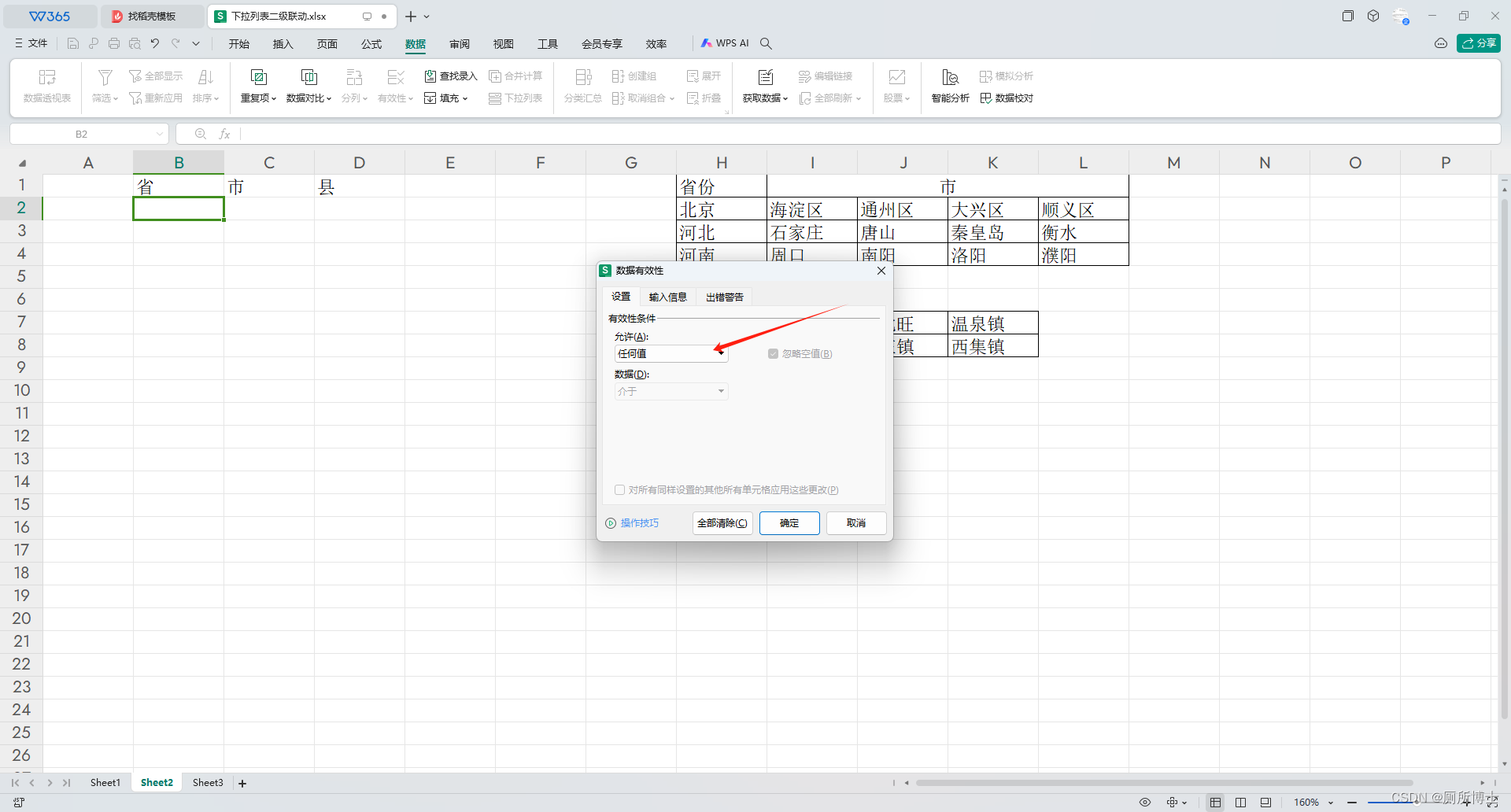Click the Print icon in quick toolbar

114,43
